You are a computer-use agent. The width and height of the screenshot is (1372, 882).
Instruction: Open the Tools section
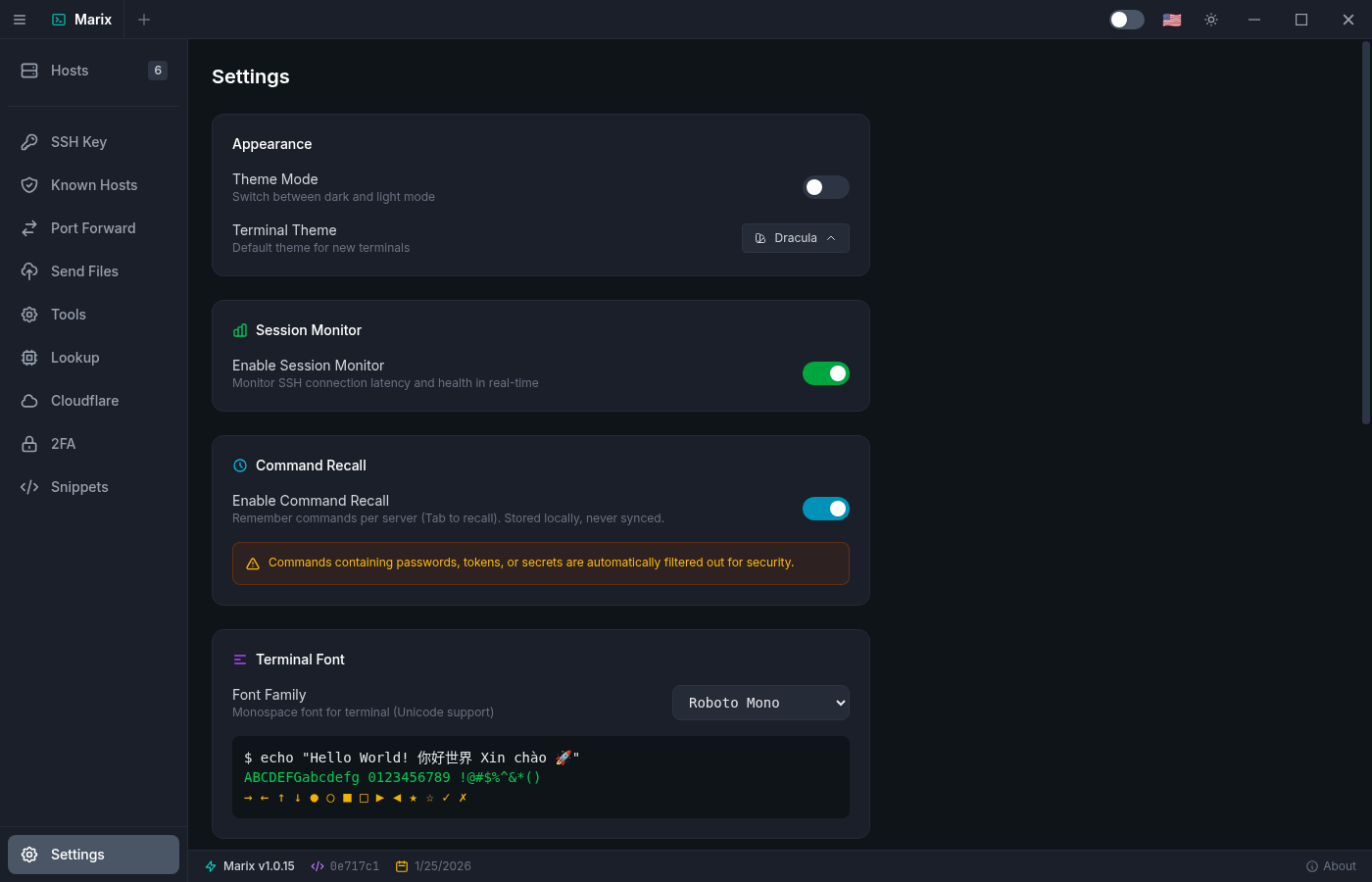68,314
